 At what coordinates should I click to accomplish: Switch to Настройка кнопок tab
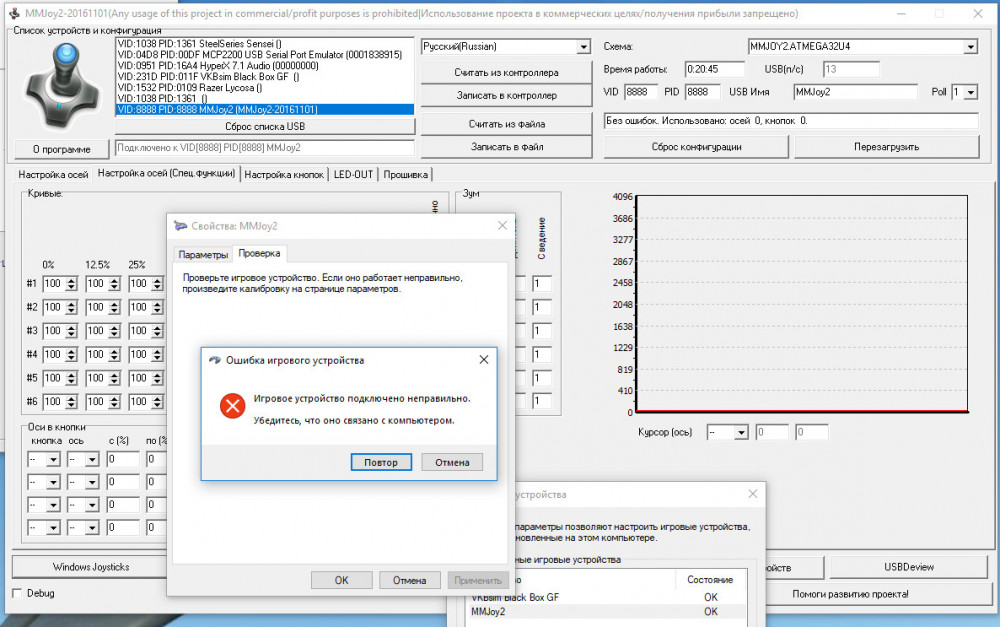click(284, 174)
